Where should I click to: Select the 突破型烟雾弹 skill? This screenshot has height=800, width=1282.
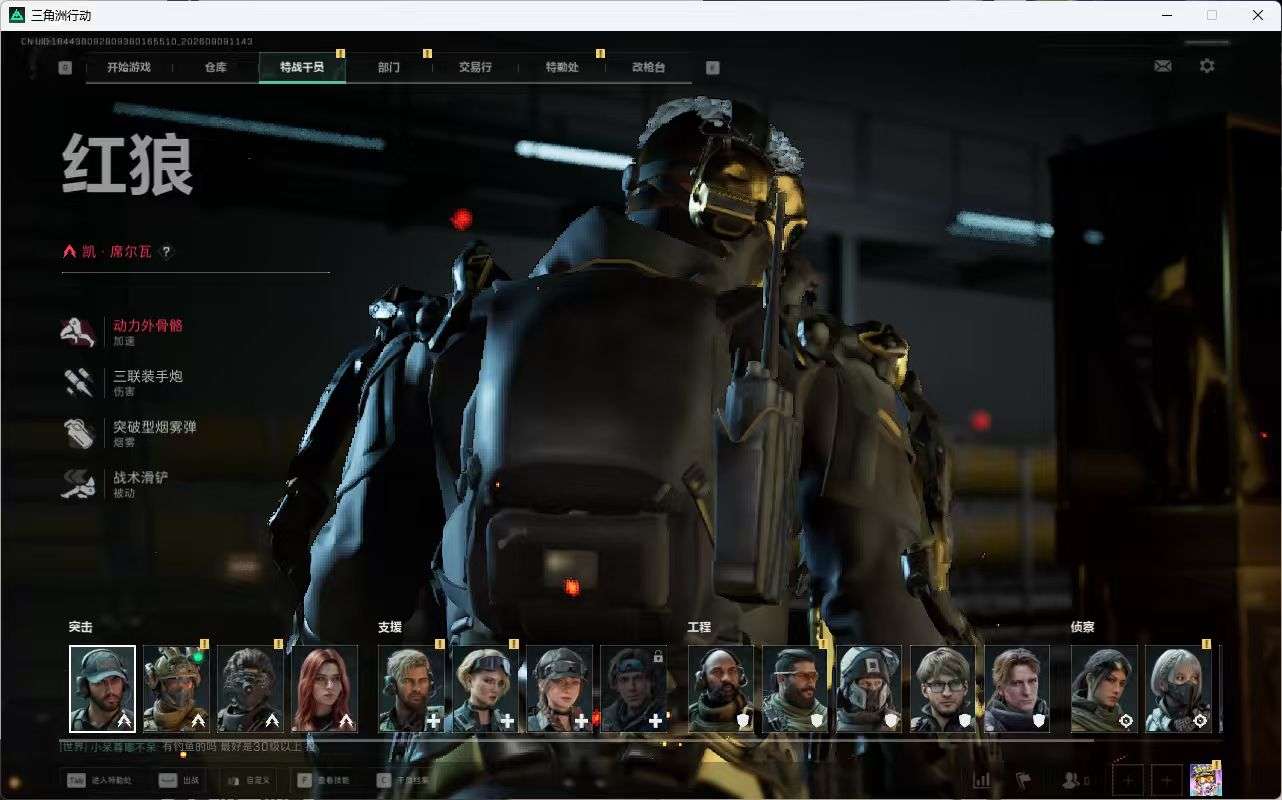pos(130,433)
